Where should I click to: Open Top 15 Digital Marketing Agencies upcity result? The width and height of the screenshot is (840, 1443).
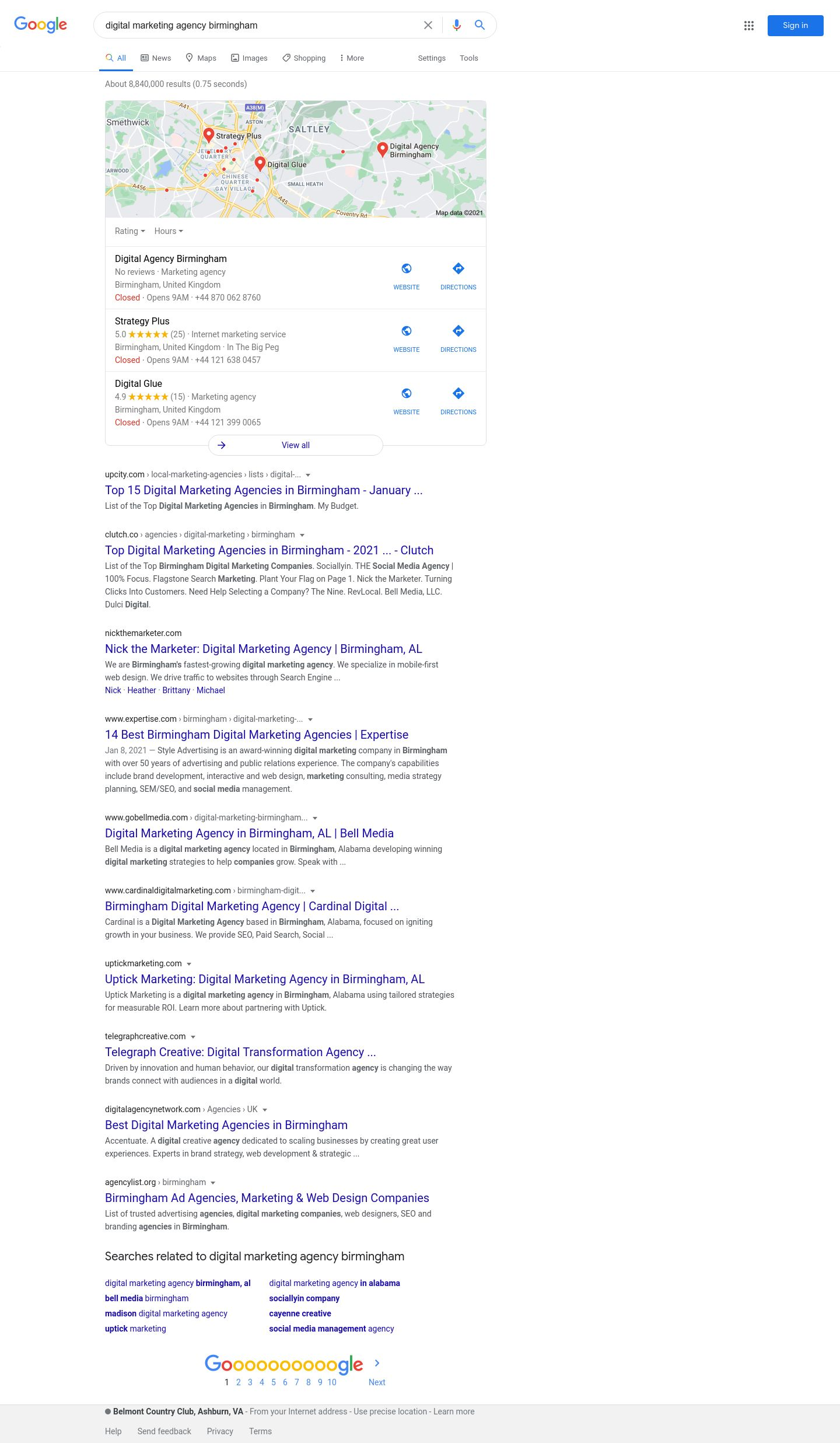point(264,490)
